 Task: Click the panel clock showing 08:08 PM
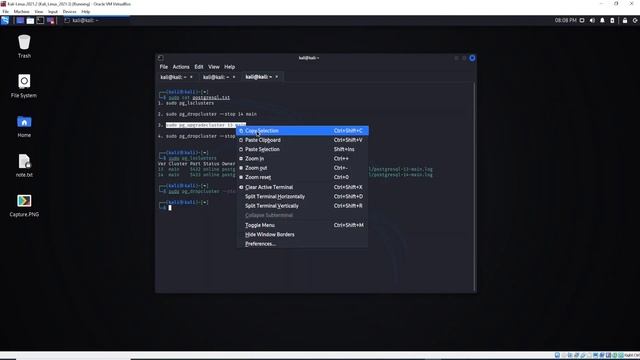(565, 20)
